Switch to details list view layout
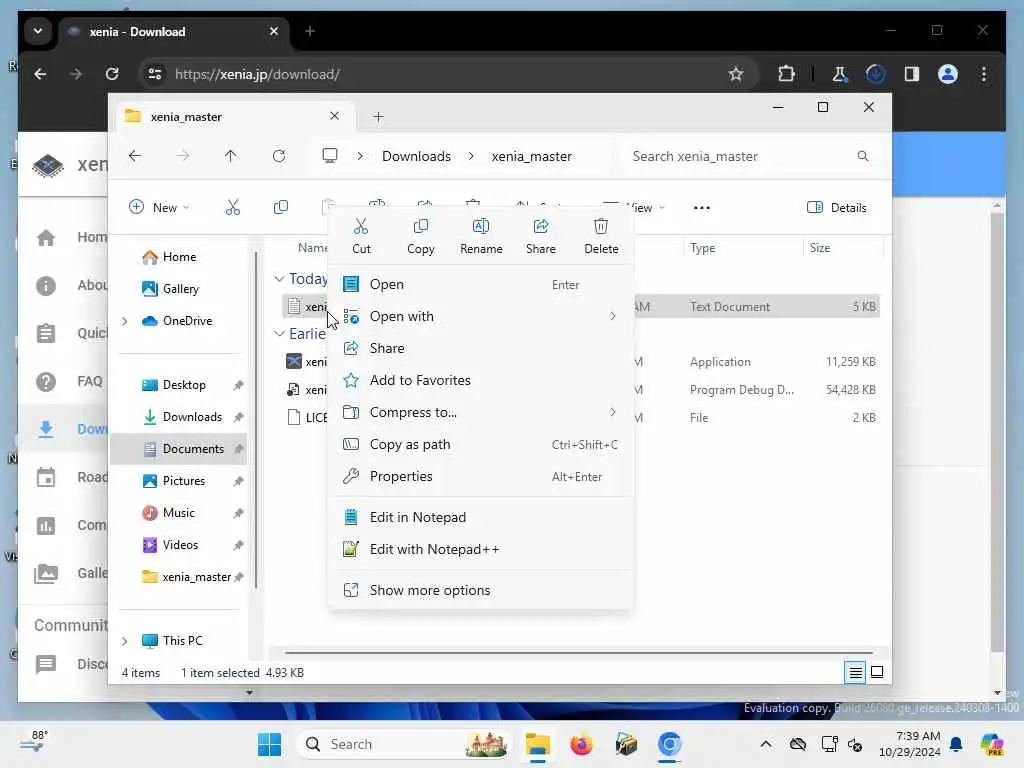Viewport: 1024px width, 768px height. (855, 672)
